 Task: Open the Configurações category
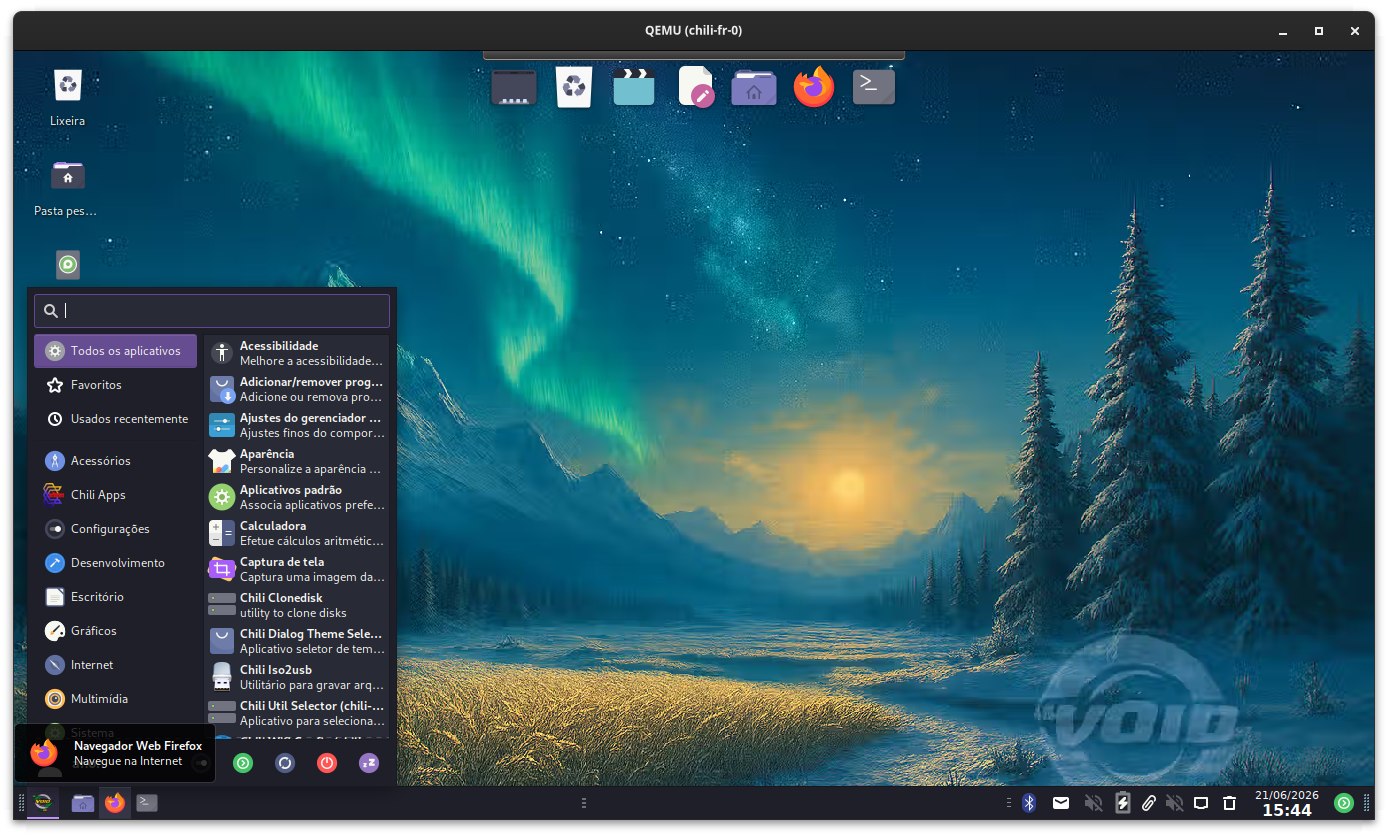coord(115,529)
